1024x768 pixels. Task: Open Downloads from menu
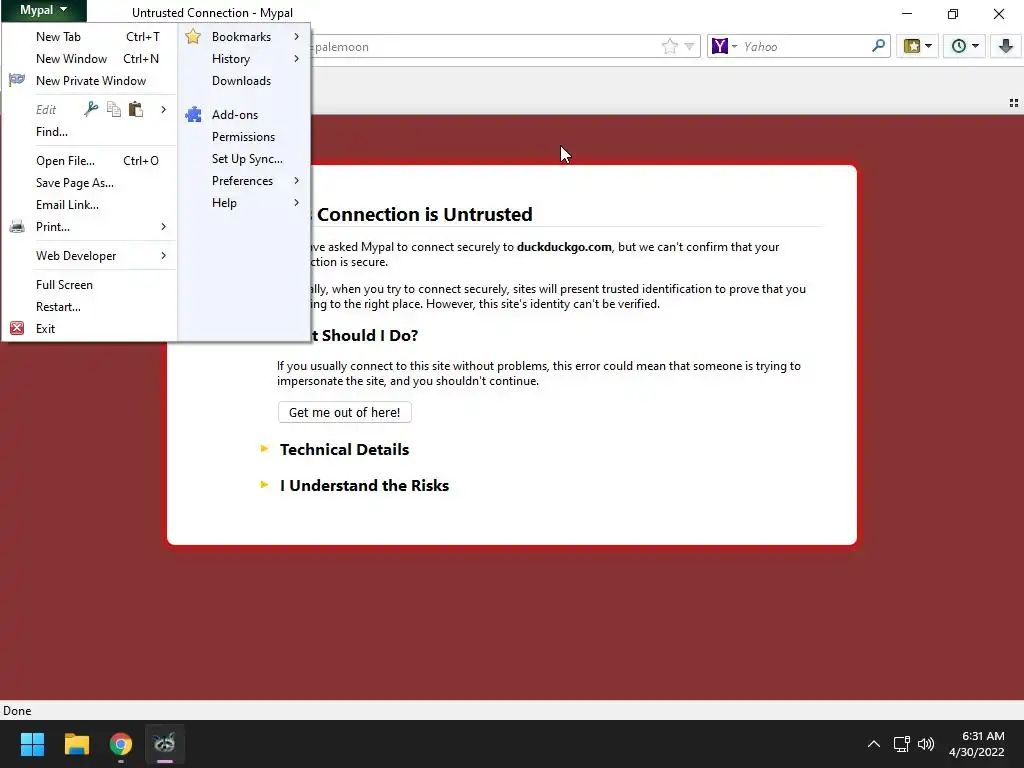[x=244, y=80]
